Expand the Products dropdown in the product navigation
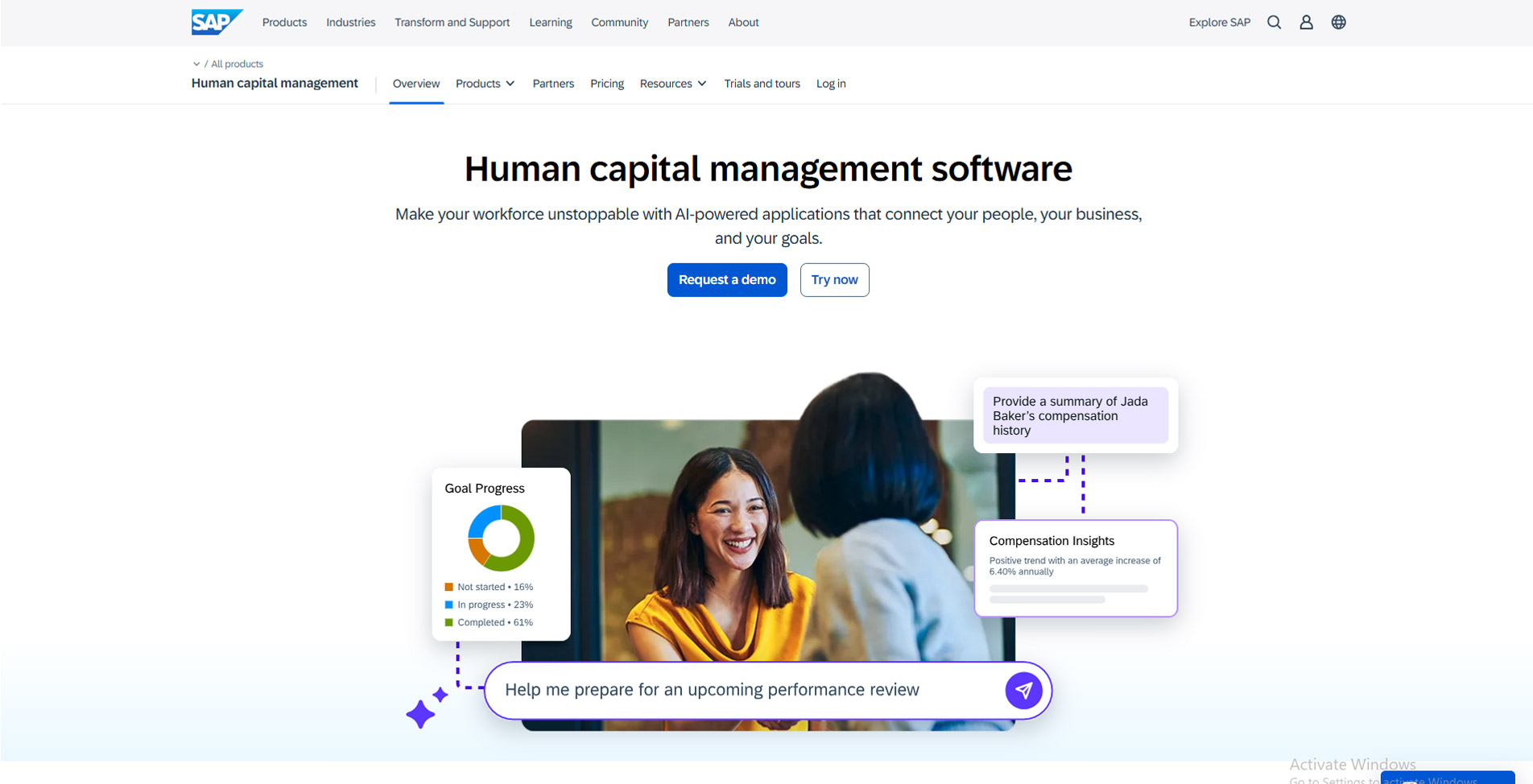This screenshot has height=784, width=1533. tap(485, 83)
